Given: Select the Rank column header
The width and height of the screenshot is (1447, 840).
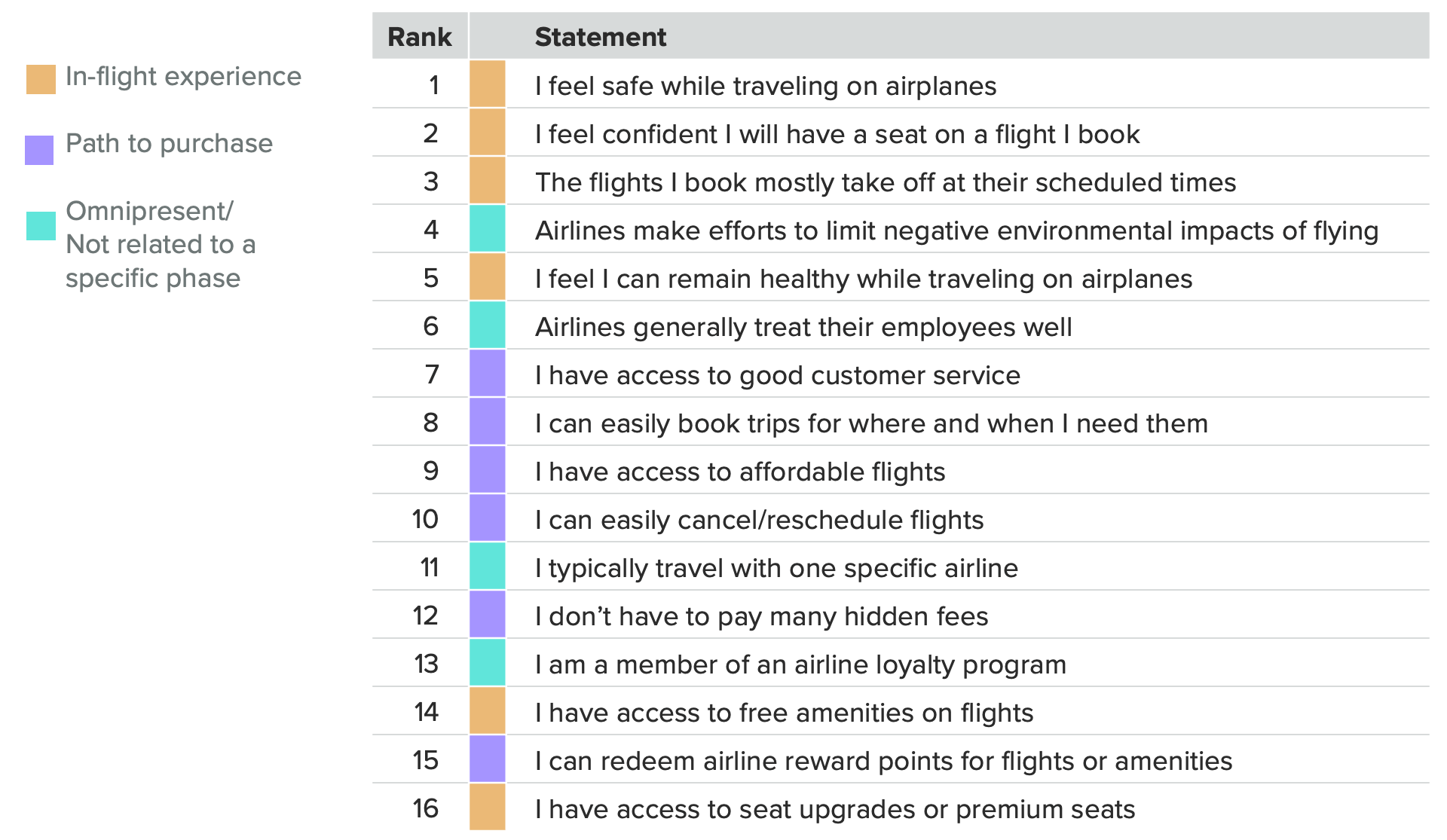Looking at the screenshot, I should point(420,36).
